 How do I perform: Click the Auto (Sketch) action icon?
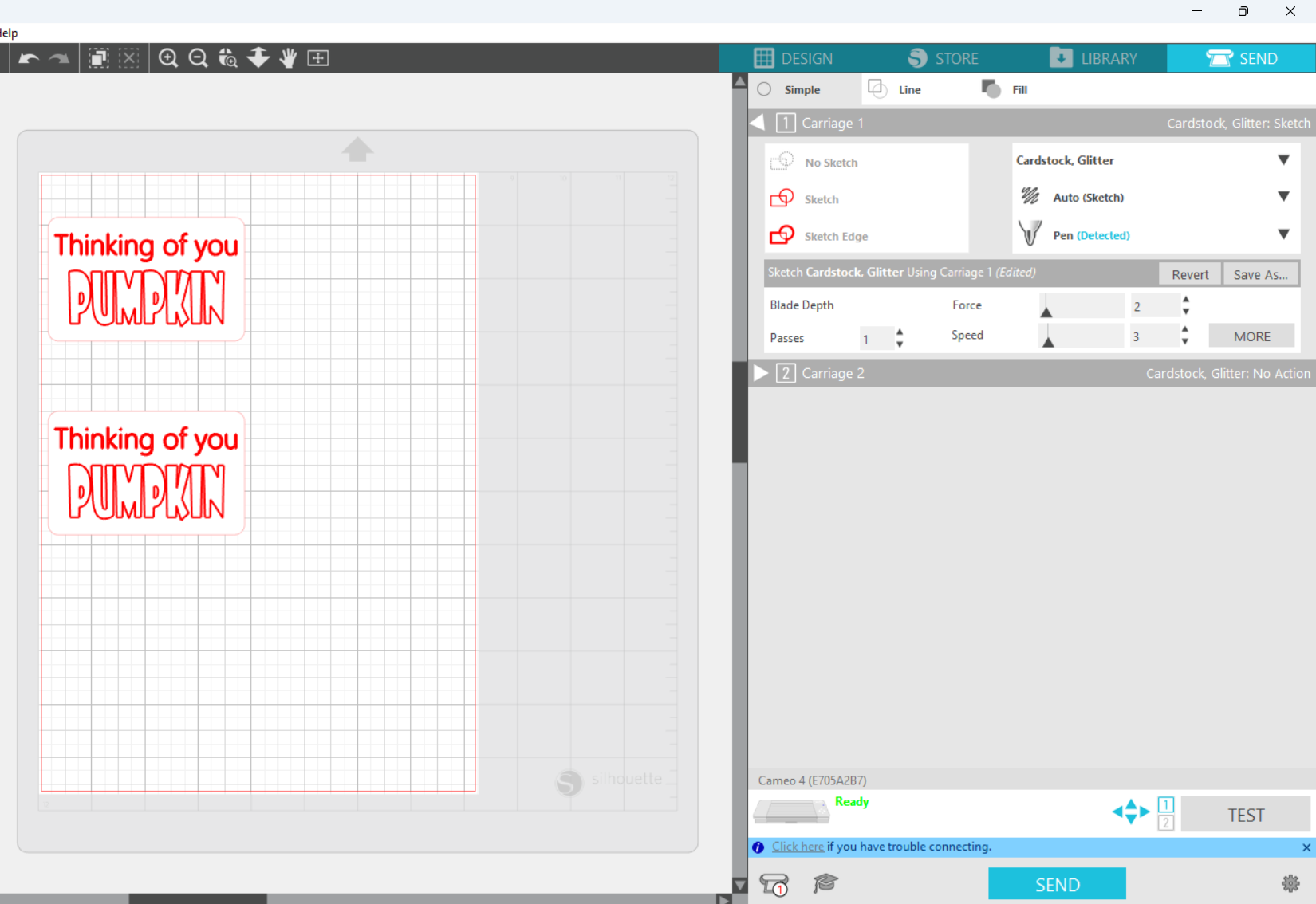1030,196
